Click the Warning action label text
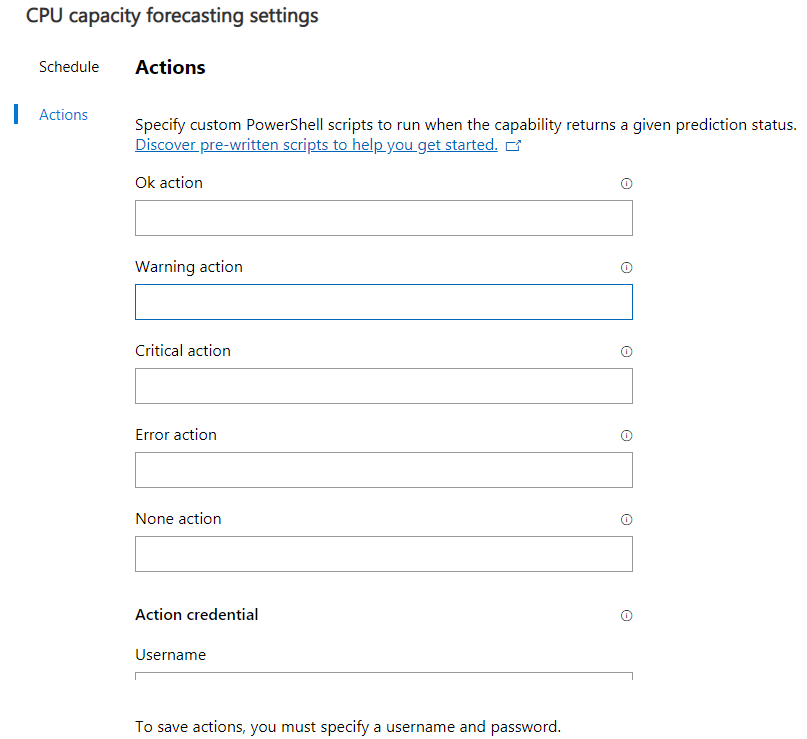The width and height of the screenshot is (807, 739). click(188, 267)
